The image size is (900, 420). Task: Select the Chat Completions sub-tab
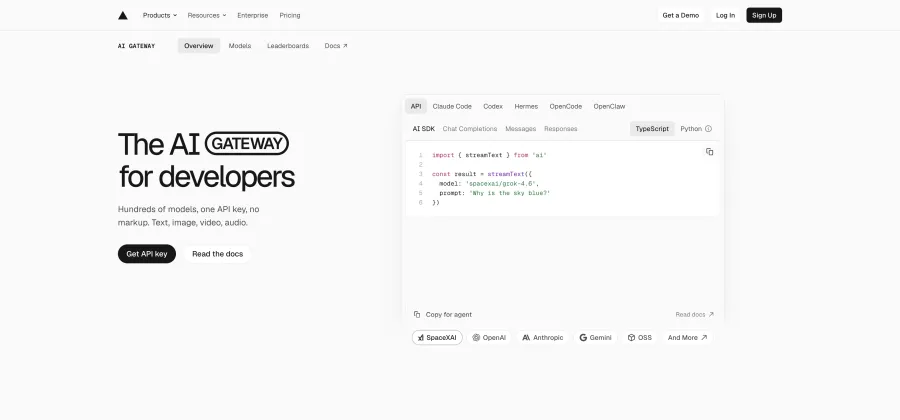click(470, 129)
